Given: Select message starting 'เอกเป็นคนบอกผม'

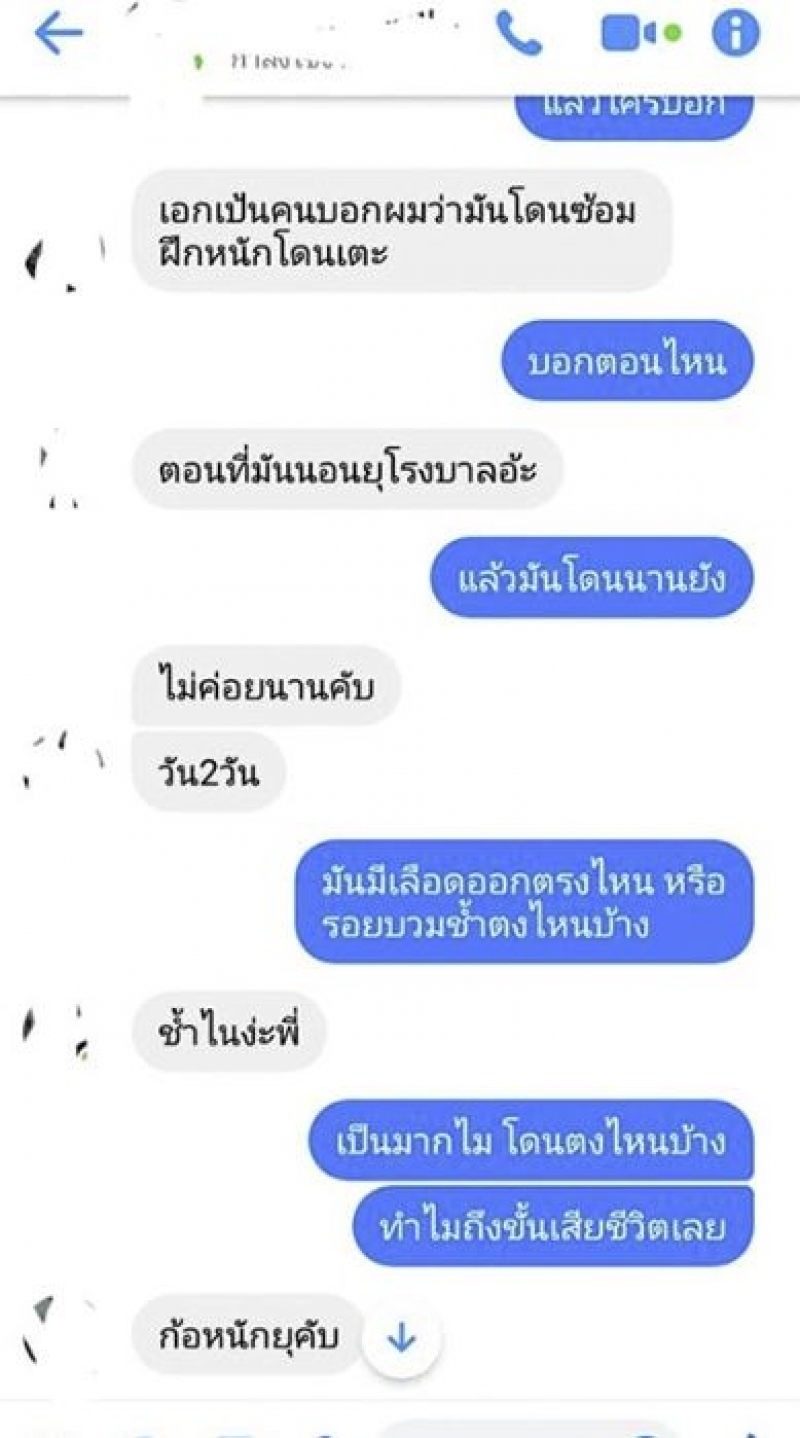Looking at the screenshot, I should (x=402, y=231).
